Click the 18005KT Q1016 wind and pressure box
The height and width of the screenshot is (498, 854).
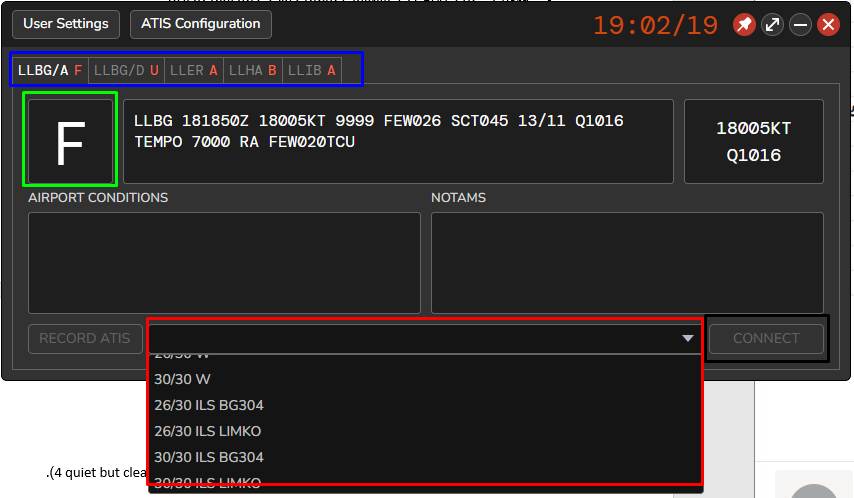point(754,141)
